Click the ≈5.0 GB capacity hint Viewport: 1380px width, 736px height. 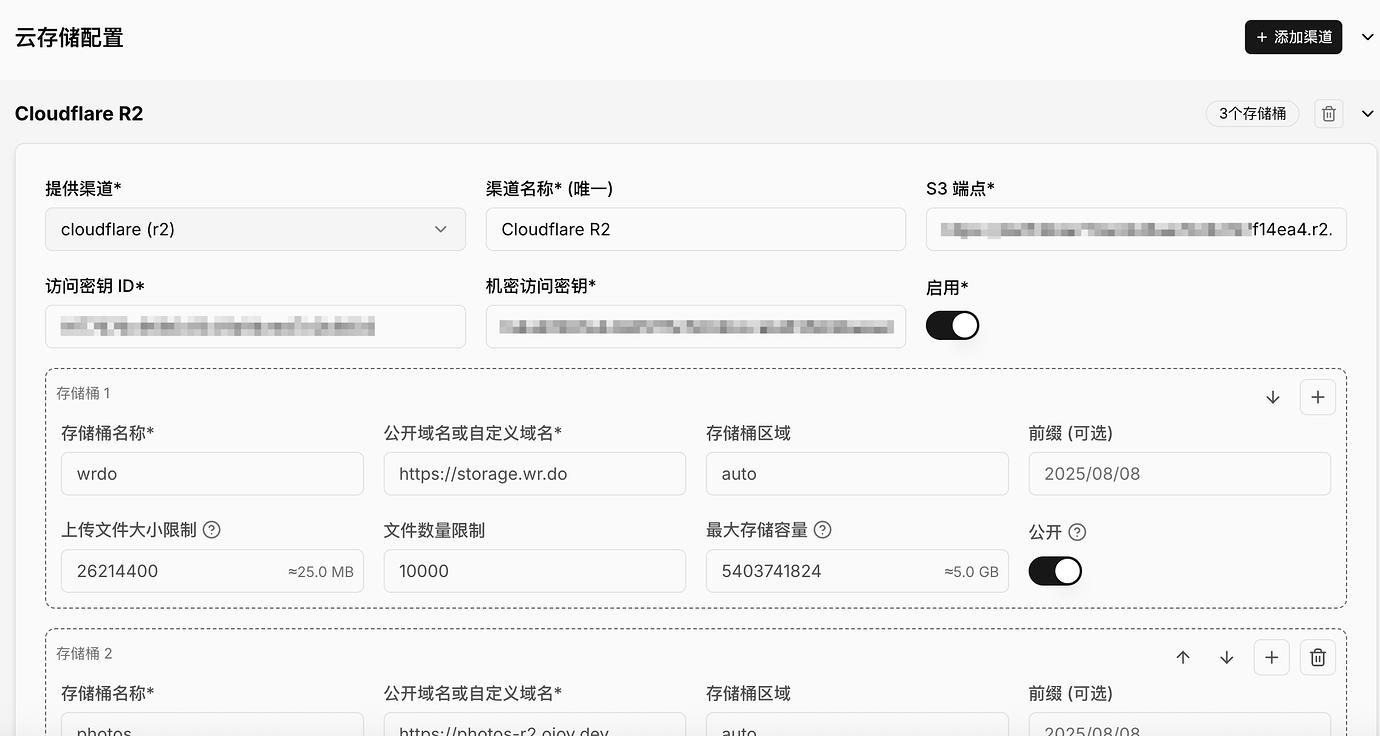click(x=971, y=572)
